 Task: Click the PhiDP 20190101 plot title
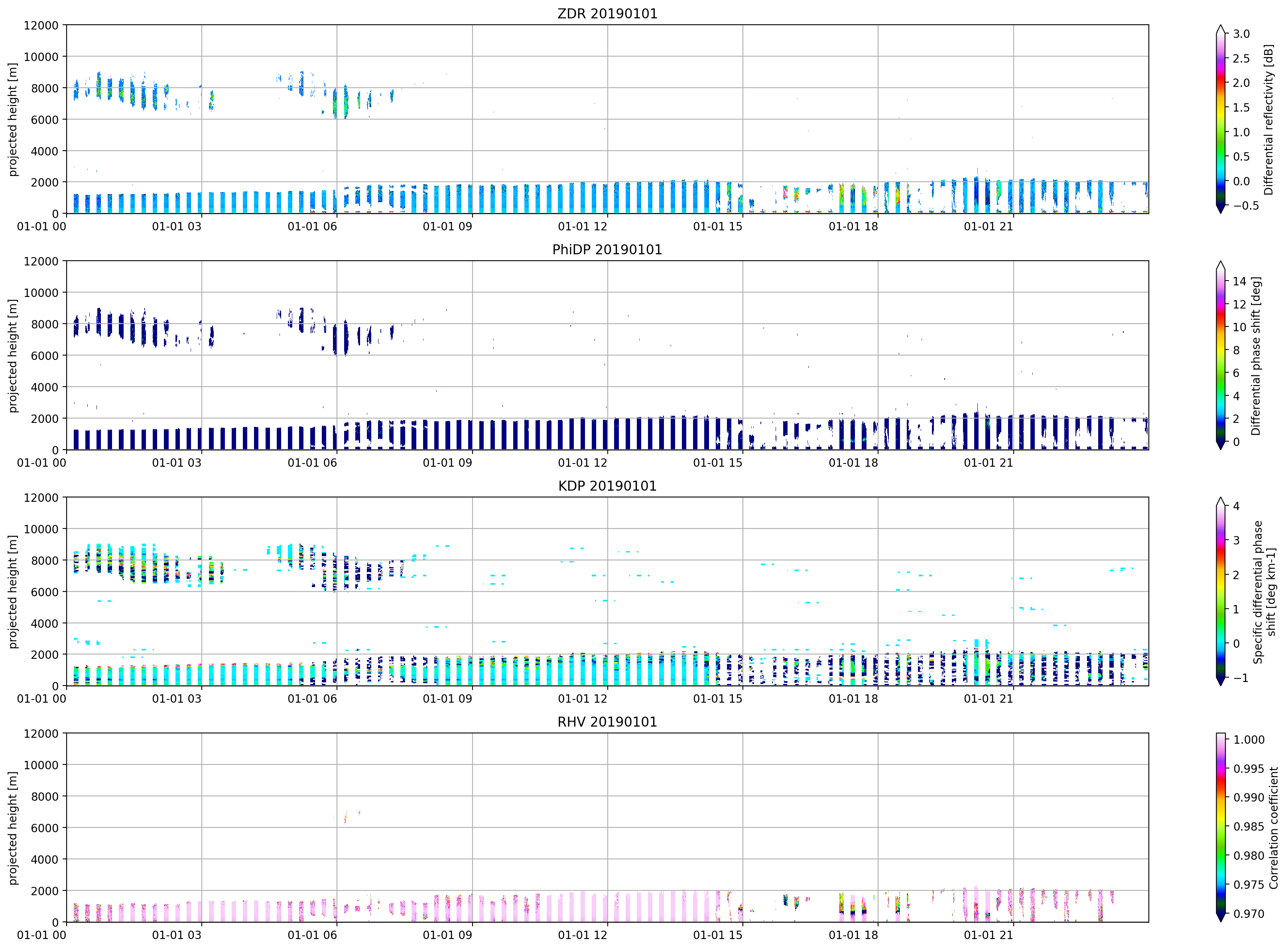[x=607, y=250]
